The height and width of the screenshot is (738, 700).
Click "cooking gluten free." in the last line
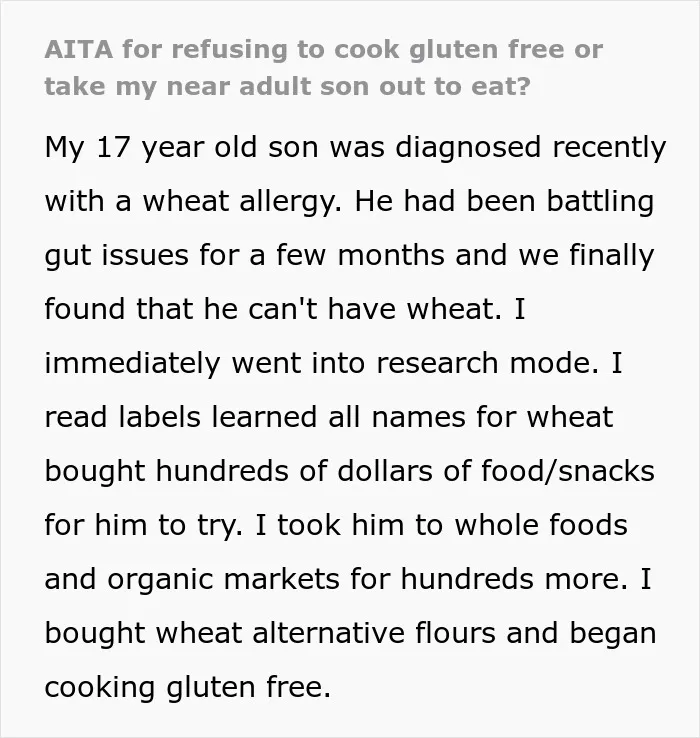(188, 687)
